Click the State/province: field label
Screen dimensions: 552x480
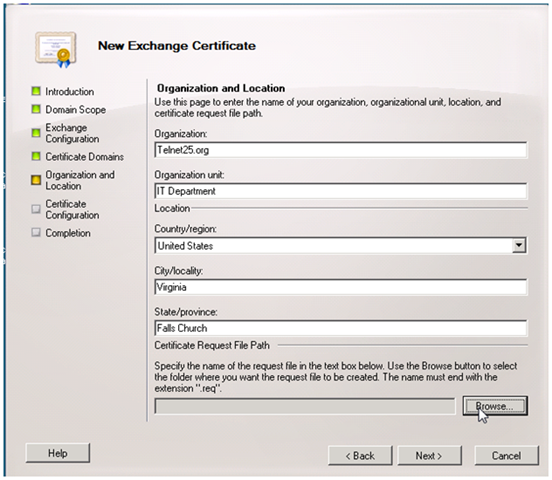[x=186, y=312]
